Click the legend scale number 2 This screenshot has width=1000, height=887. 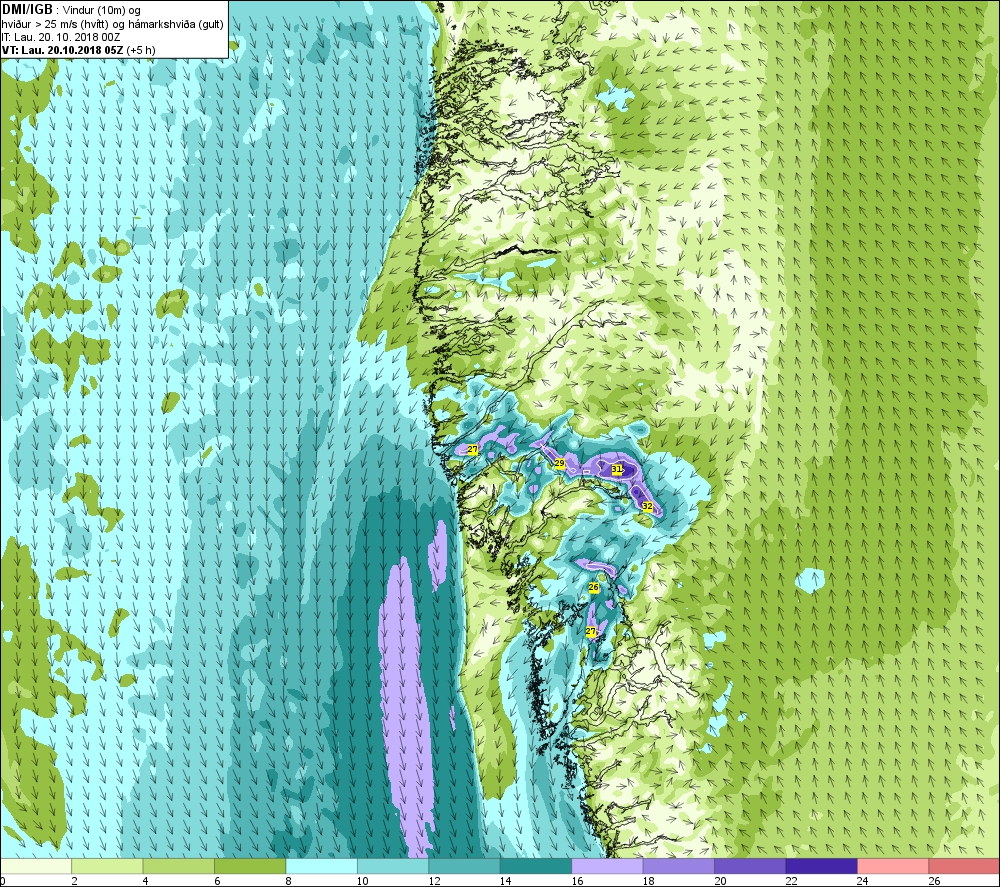click(x=75, y=881)
